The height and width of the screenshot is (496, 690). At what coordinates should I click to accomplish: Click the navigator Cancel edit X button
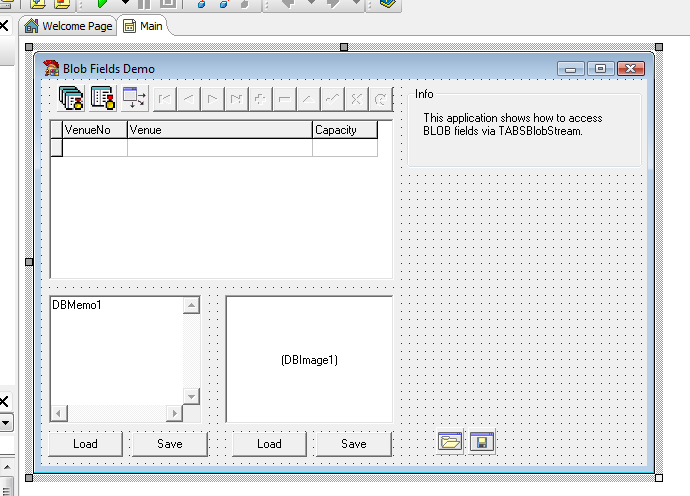click(356, 98)
